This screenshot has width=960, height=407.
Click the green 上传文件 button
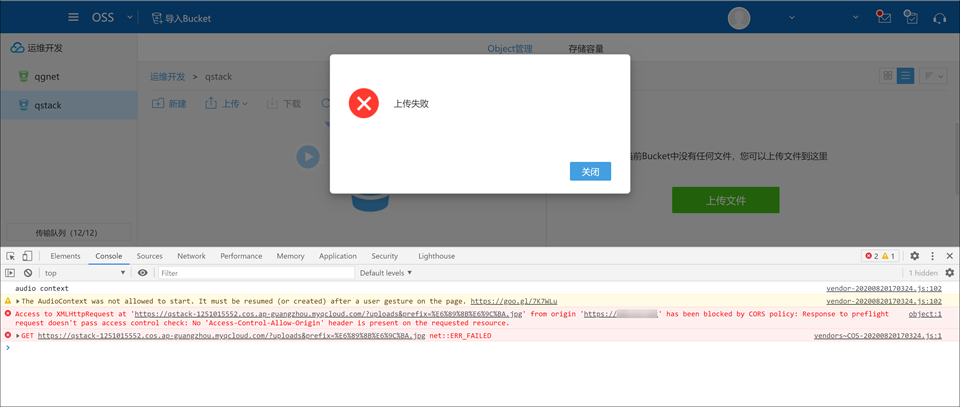726,200
